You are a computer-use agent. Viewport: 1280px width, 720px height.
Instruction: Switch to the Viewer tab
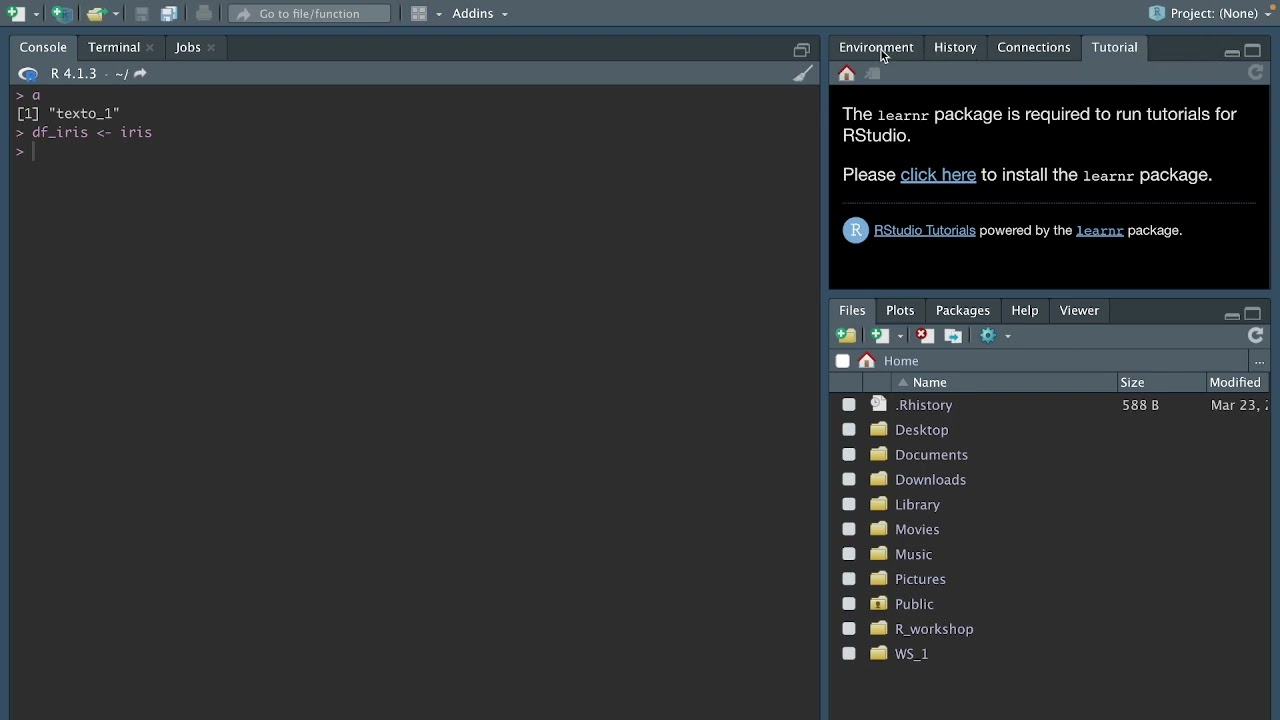pyautogui.click(x=1079, y=310)
